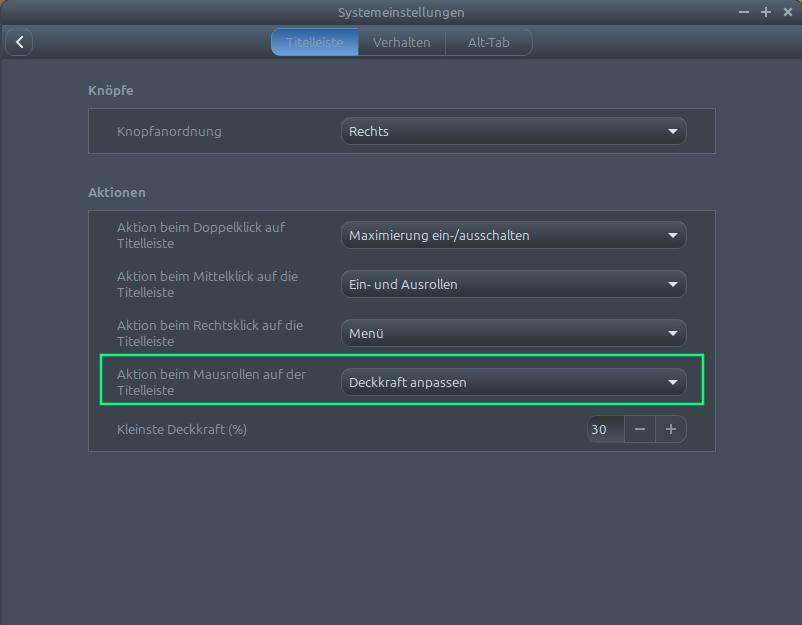The image size is (802, 625).
Task: Increase Kleinste Deckkraft with the plus button
Action: [672, 429]
